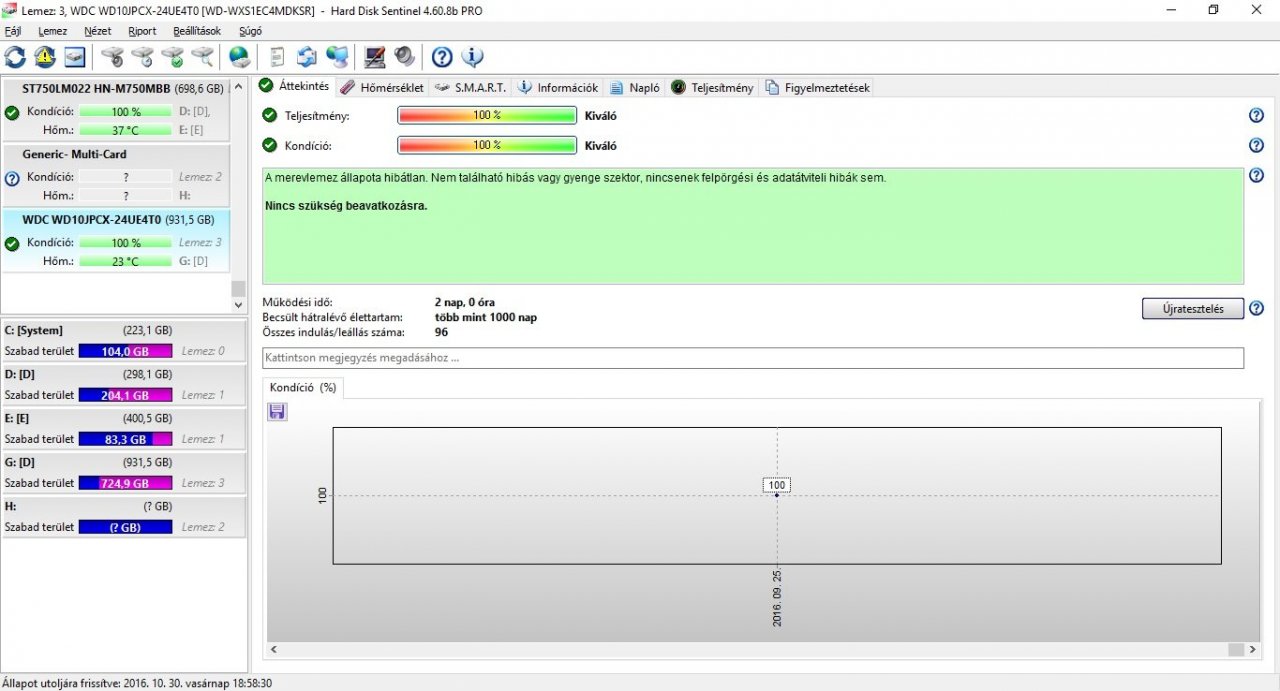Select the ST750LM022 HN-M750MBB disk
Viewport: 1280px width, 691px height.
click(115, 109)
